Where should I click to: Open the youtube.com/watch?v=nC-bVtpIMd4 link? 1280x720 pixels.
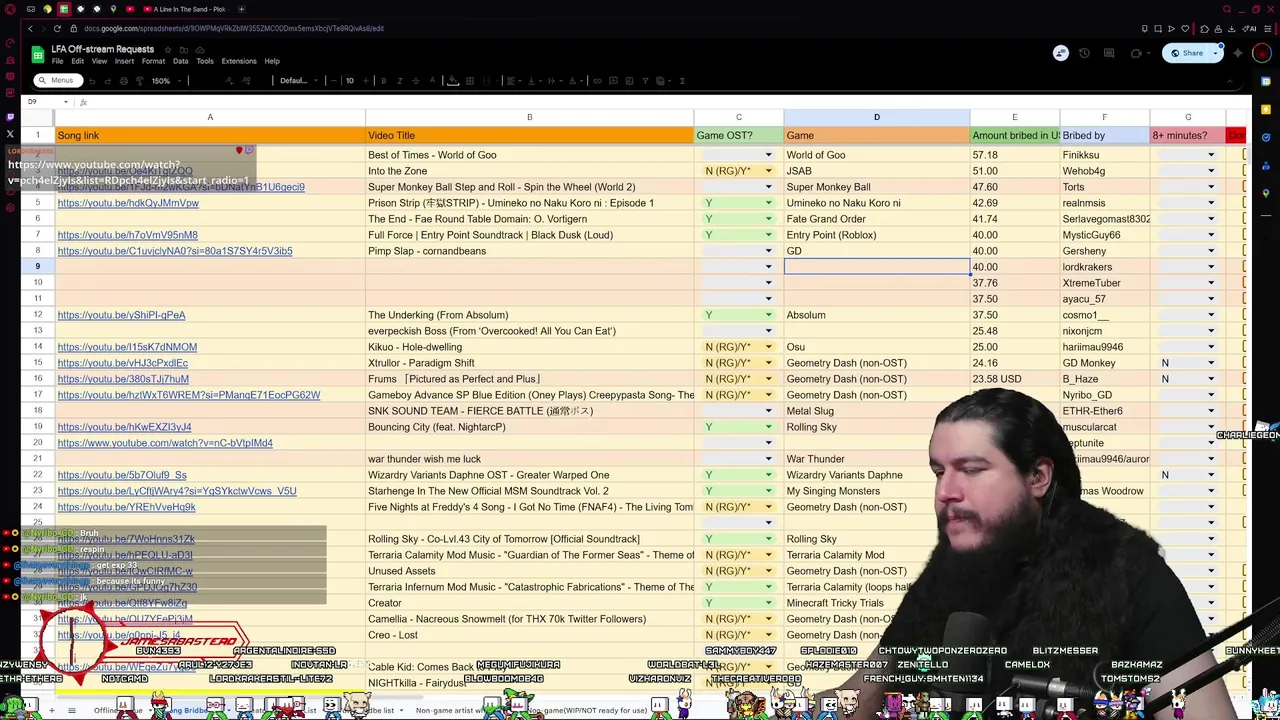pos(165,443)
